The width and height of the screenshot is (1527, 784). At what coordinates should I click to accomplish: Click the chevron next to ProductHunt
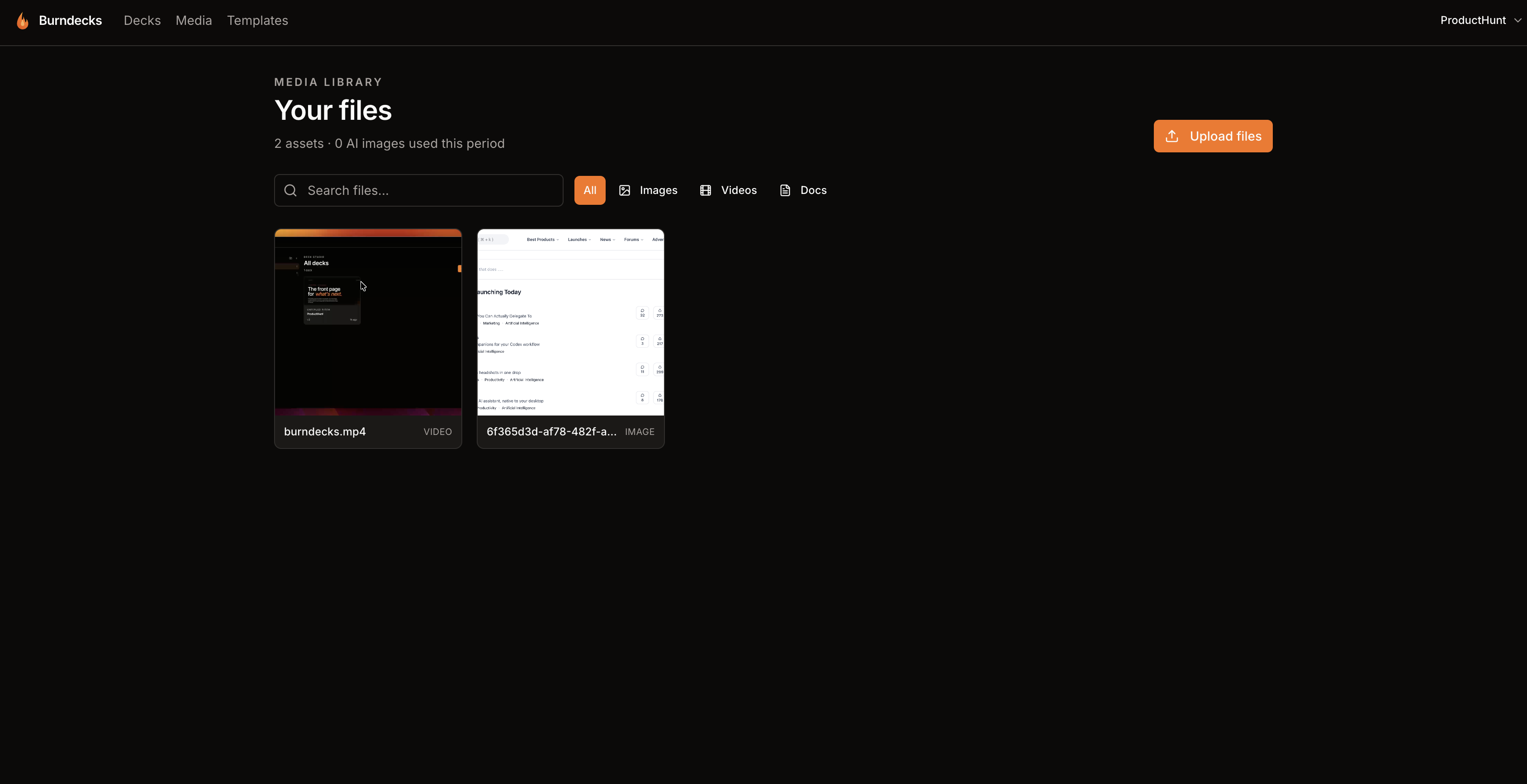pyautogui.click(x=1518, y=20)
